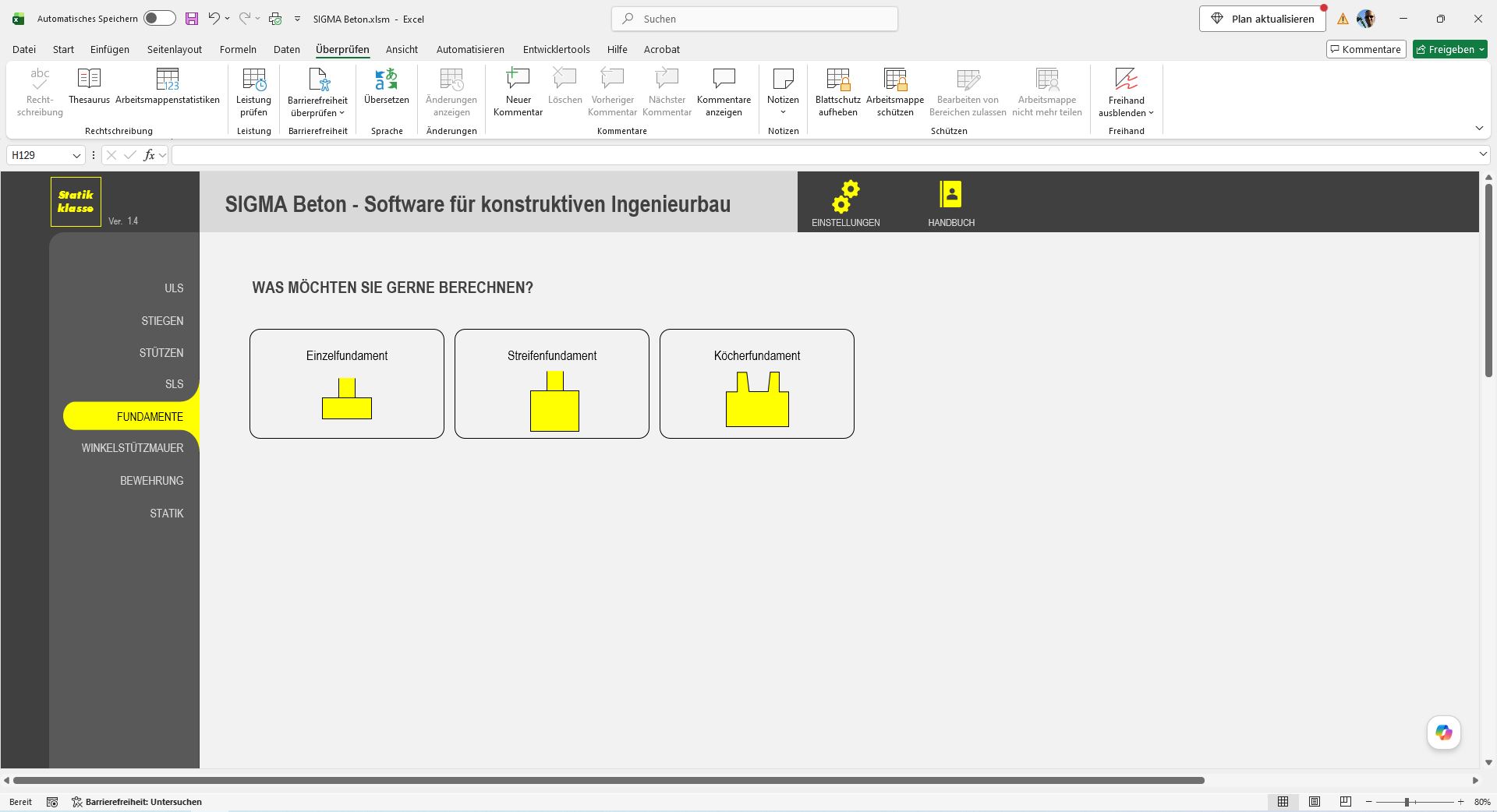Image resolution: width=1497 pixels, height=812 pixels.
Task: Click the insert function fx icon
Action: [x=149, y=155]
